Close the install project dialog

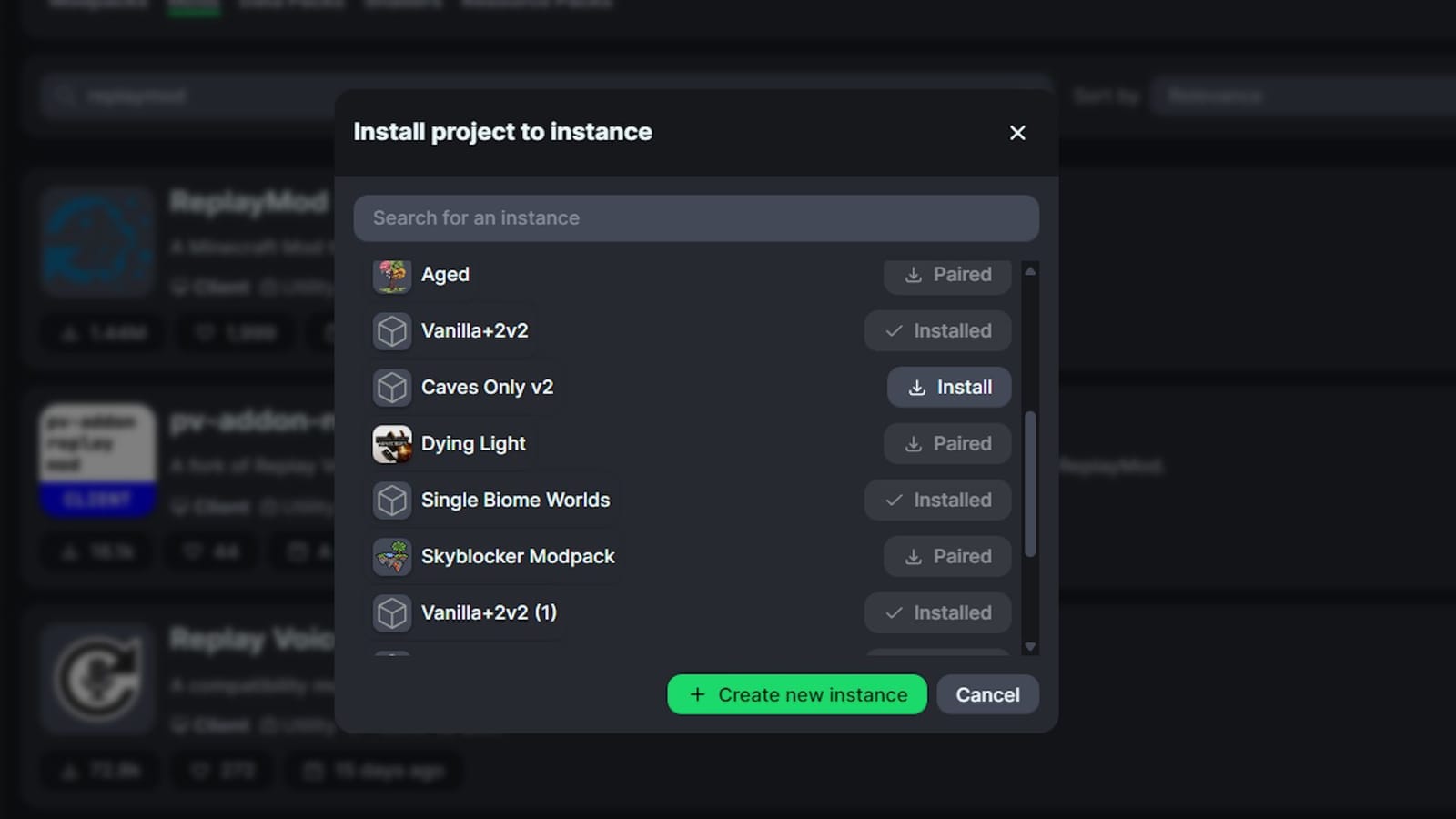(x=1017, y=133)
